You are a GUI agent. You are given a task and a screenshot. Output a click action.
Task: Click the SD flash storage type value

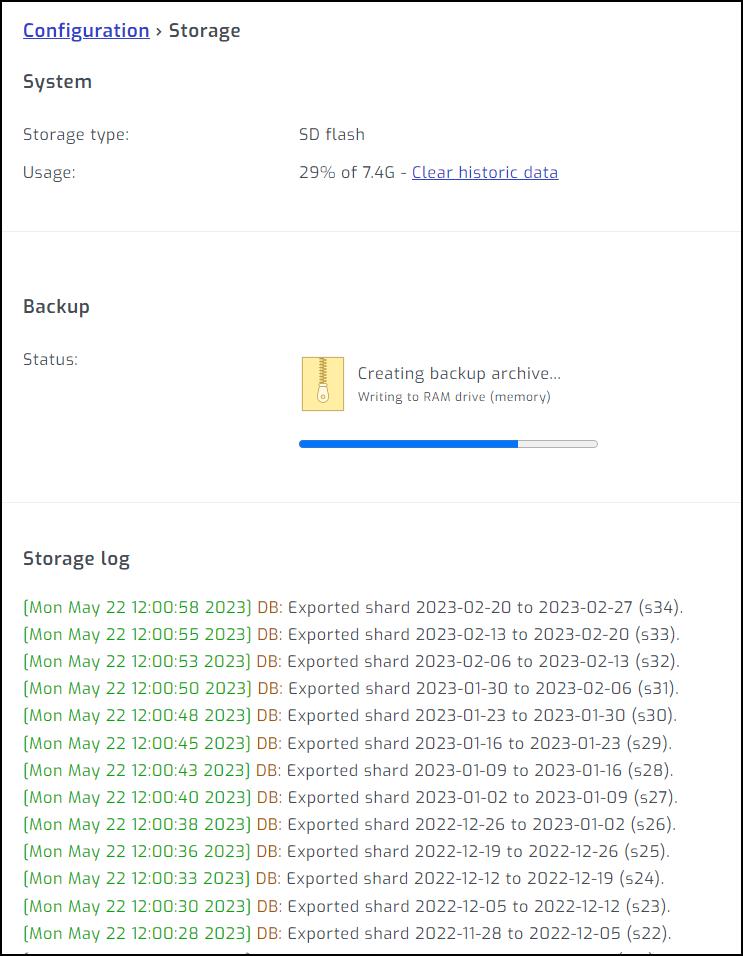coord(331,134)
